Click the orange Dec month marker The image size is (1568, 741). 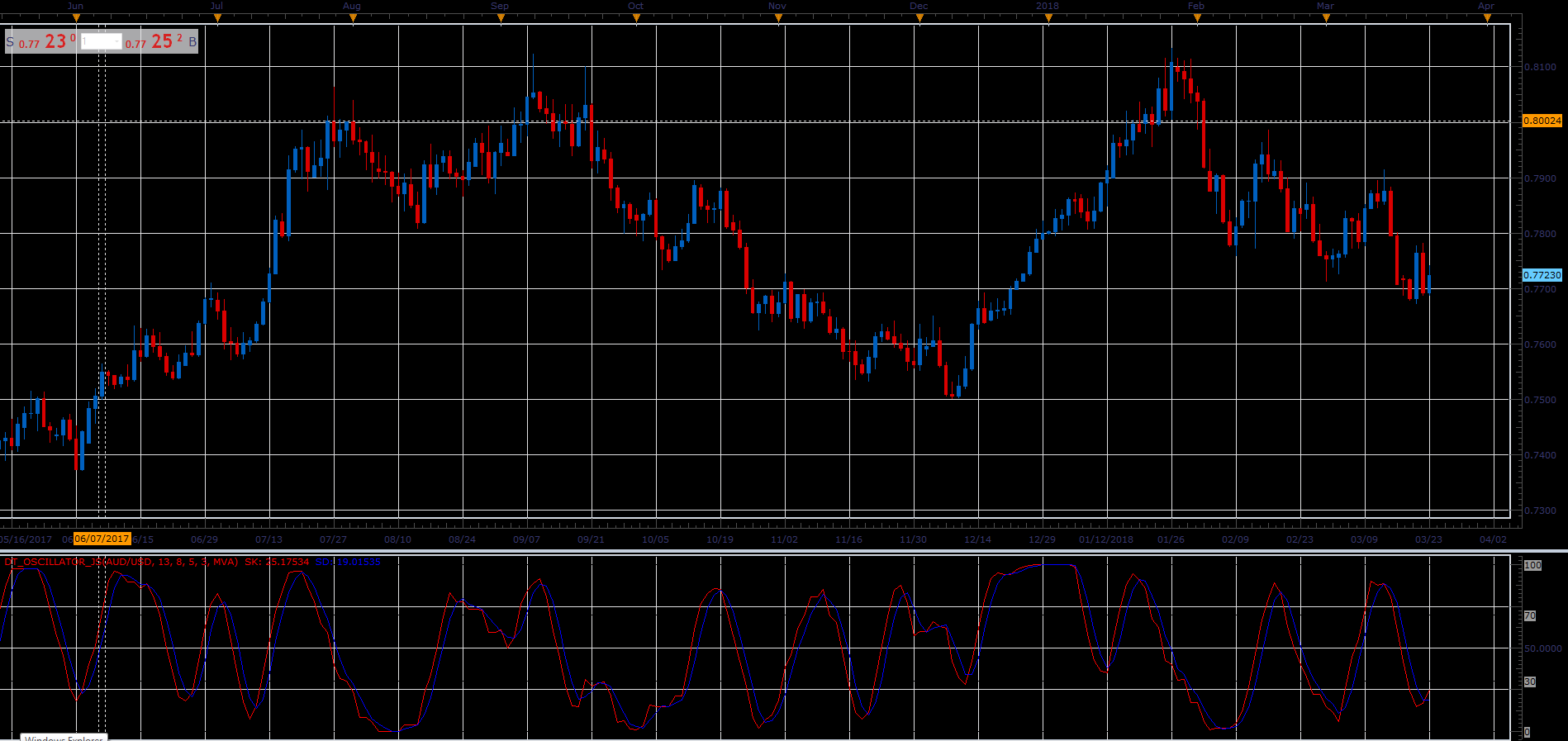[919, 18]
